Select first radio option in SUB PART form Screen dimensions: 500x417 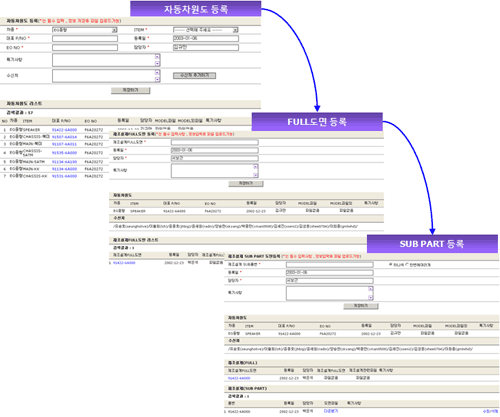point(391,264)
